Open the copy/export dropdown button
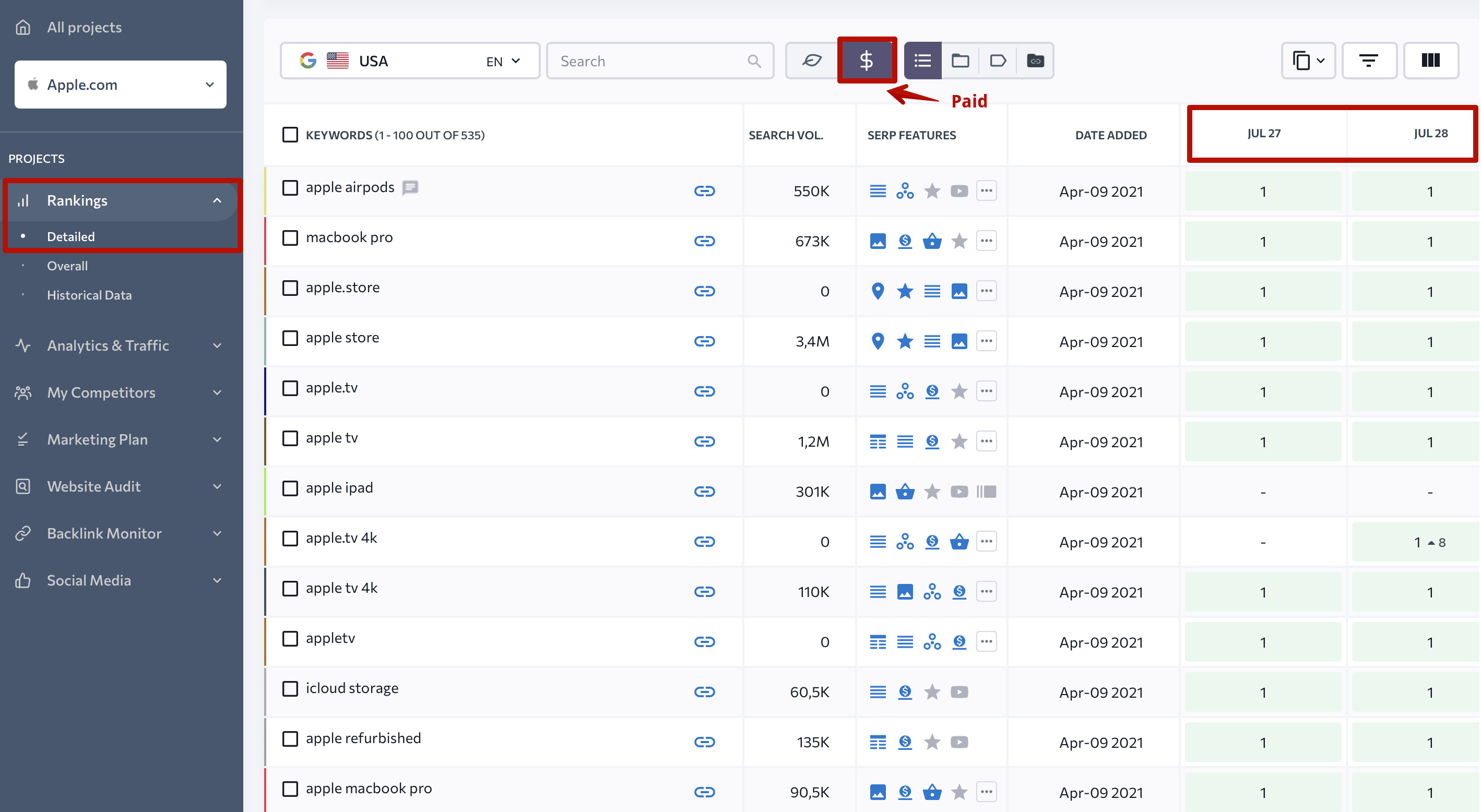This screenshot has width=1481, height=812. pyautogui.click(x=1308, y=61)
